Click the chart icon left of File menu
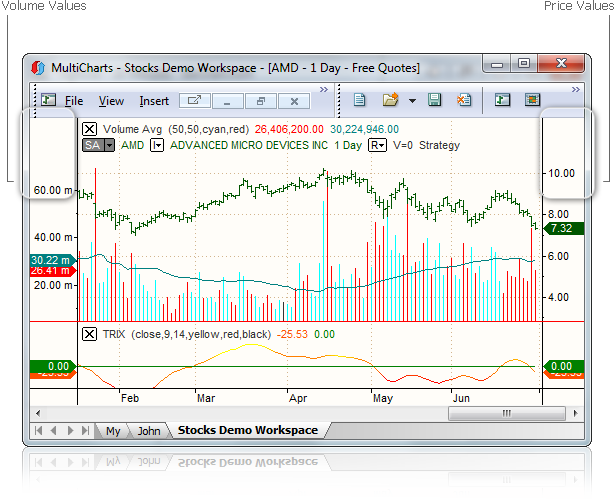 (x=48, y=100)
